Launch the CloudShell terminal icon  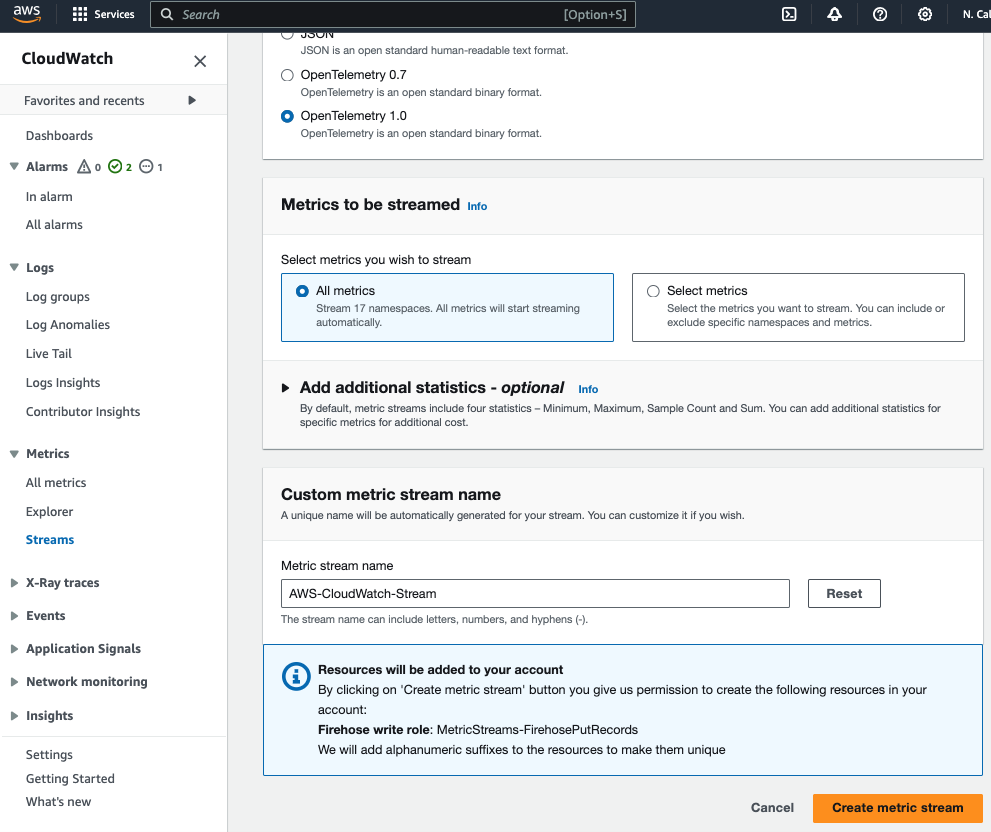[789, 14]
